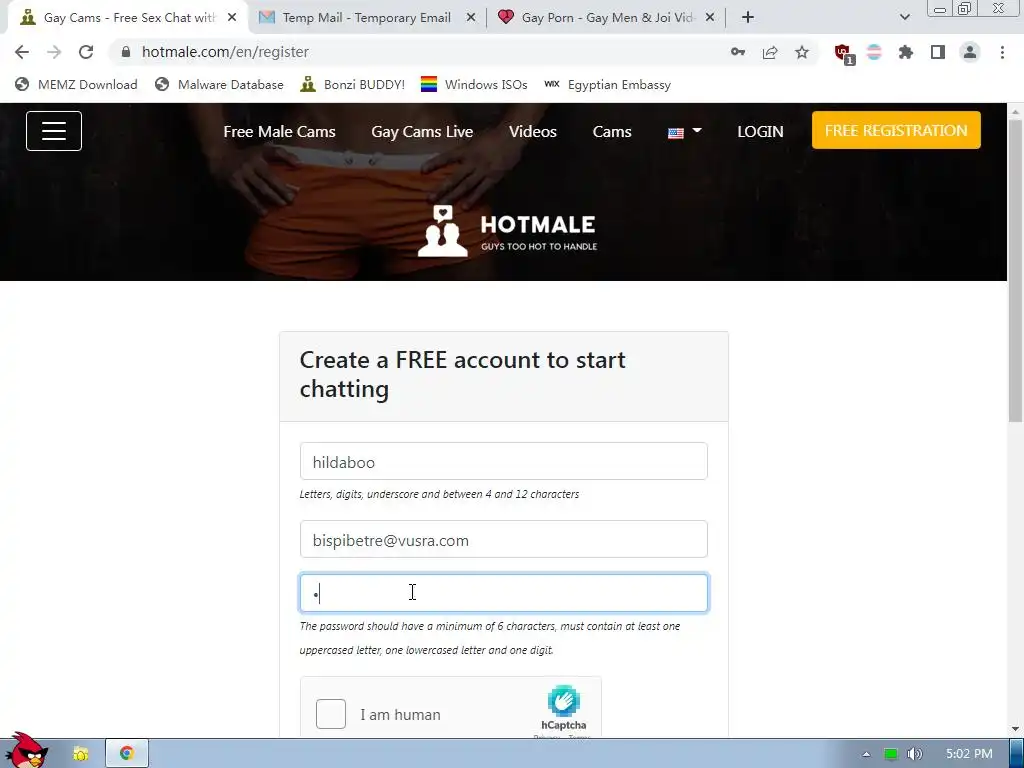Open the Extensions puzzle piece menu

[906, 52]
